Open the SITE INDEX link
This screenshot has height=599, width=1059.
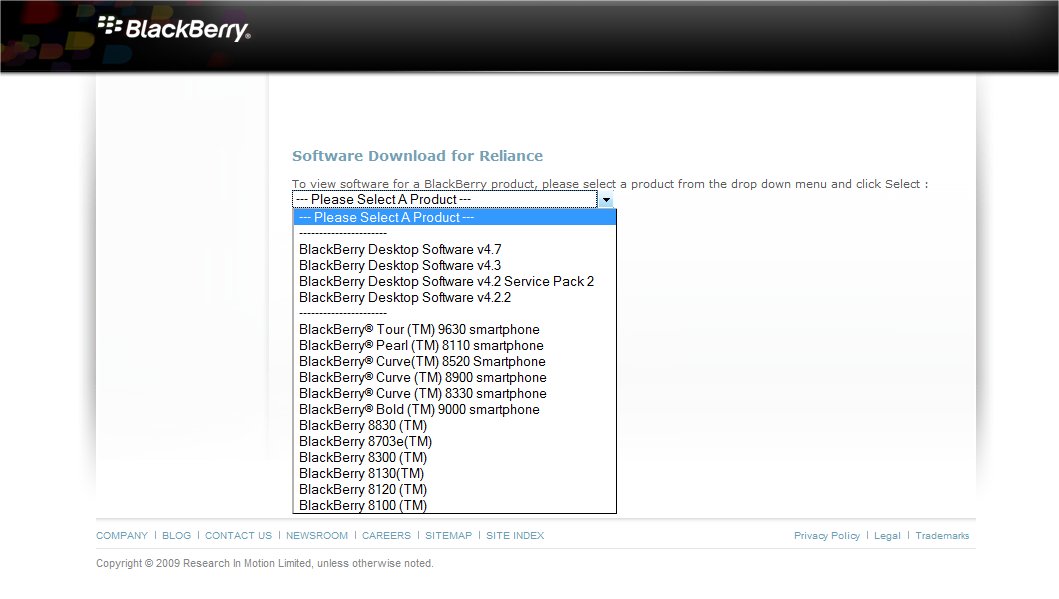[x=515, y=536]
